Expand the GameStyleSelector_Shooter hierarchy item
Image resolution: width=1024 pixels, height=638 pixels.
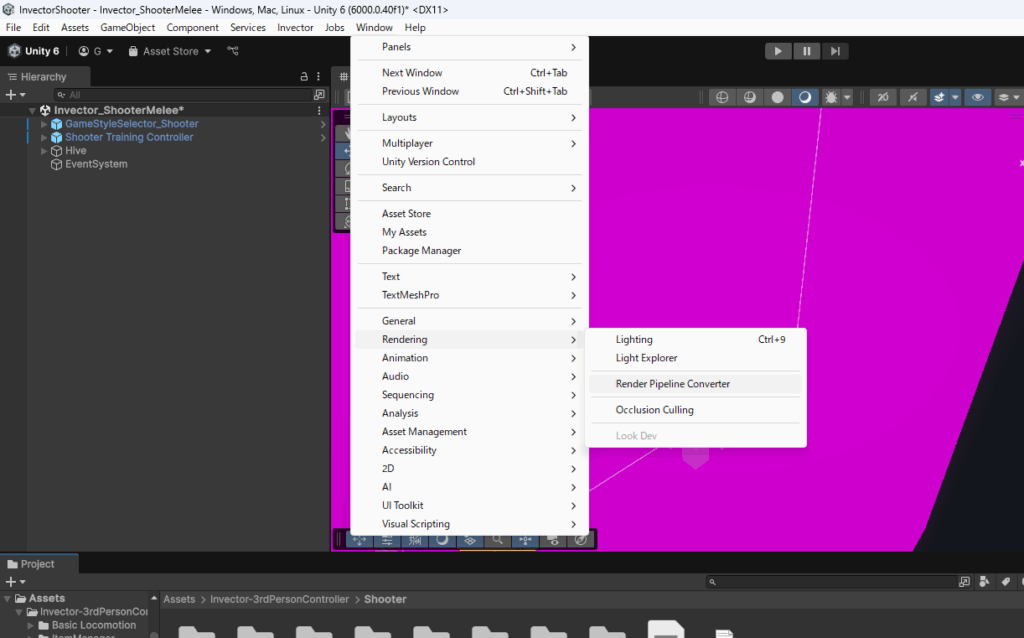[x=43, y=124]
